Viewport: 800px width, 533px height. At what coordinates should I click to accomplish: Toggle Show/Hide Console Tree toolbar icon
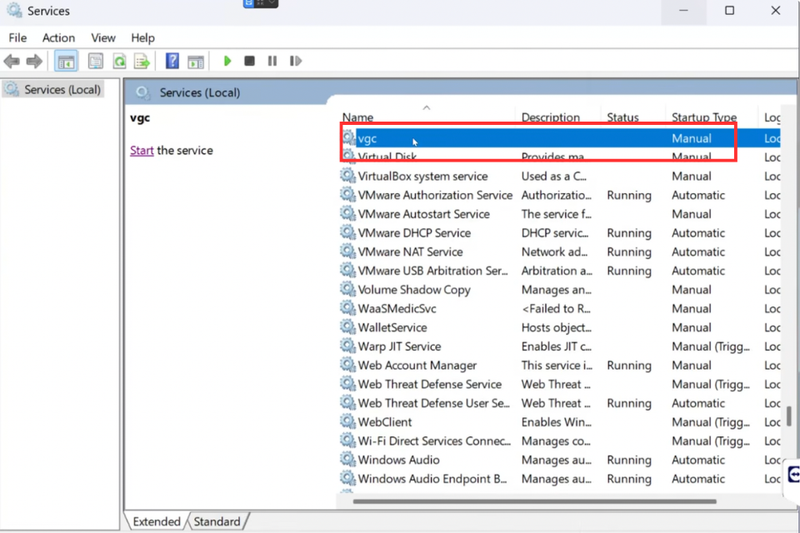coord(66,61)
